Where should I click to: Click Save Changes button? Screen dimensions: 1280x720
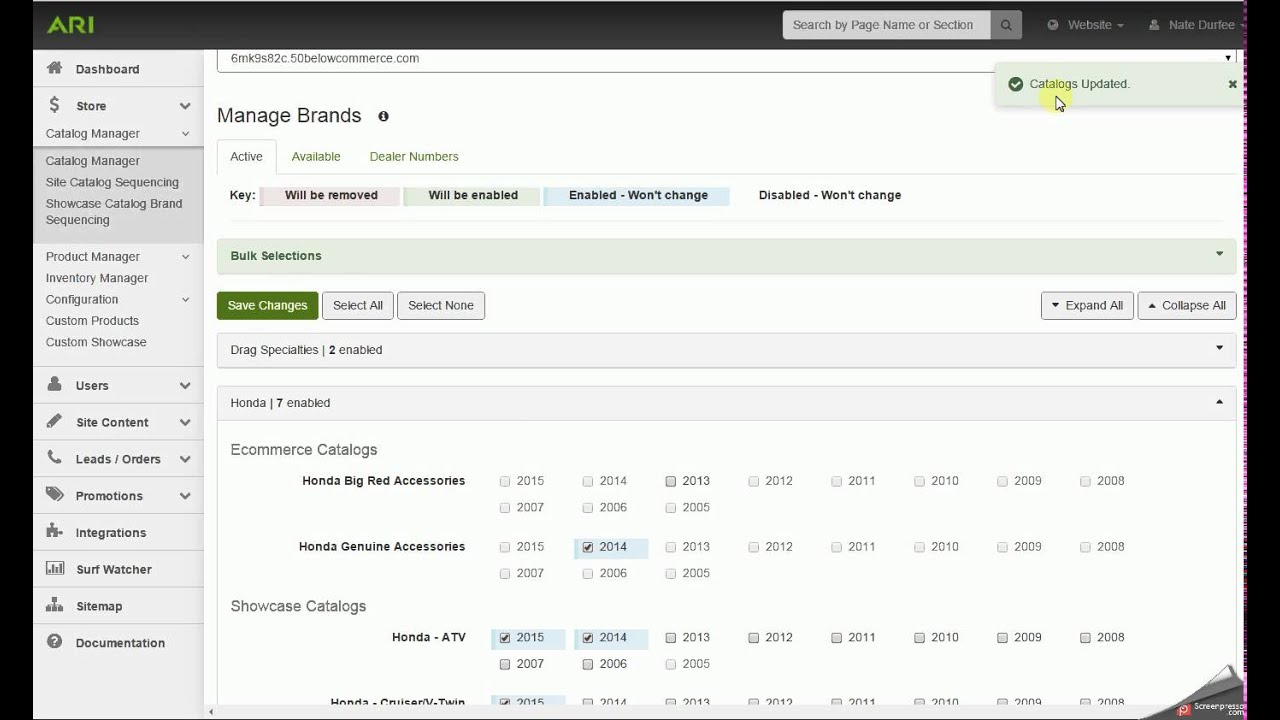pyautogui.click(x=267, y=305)
